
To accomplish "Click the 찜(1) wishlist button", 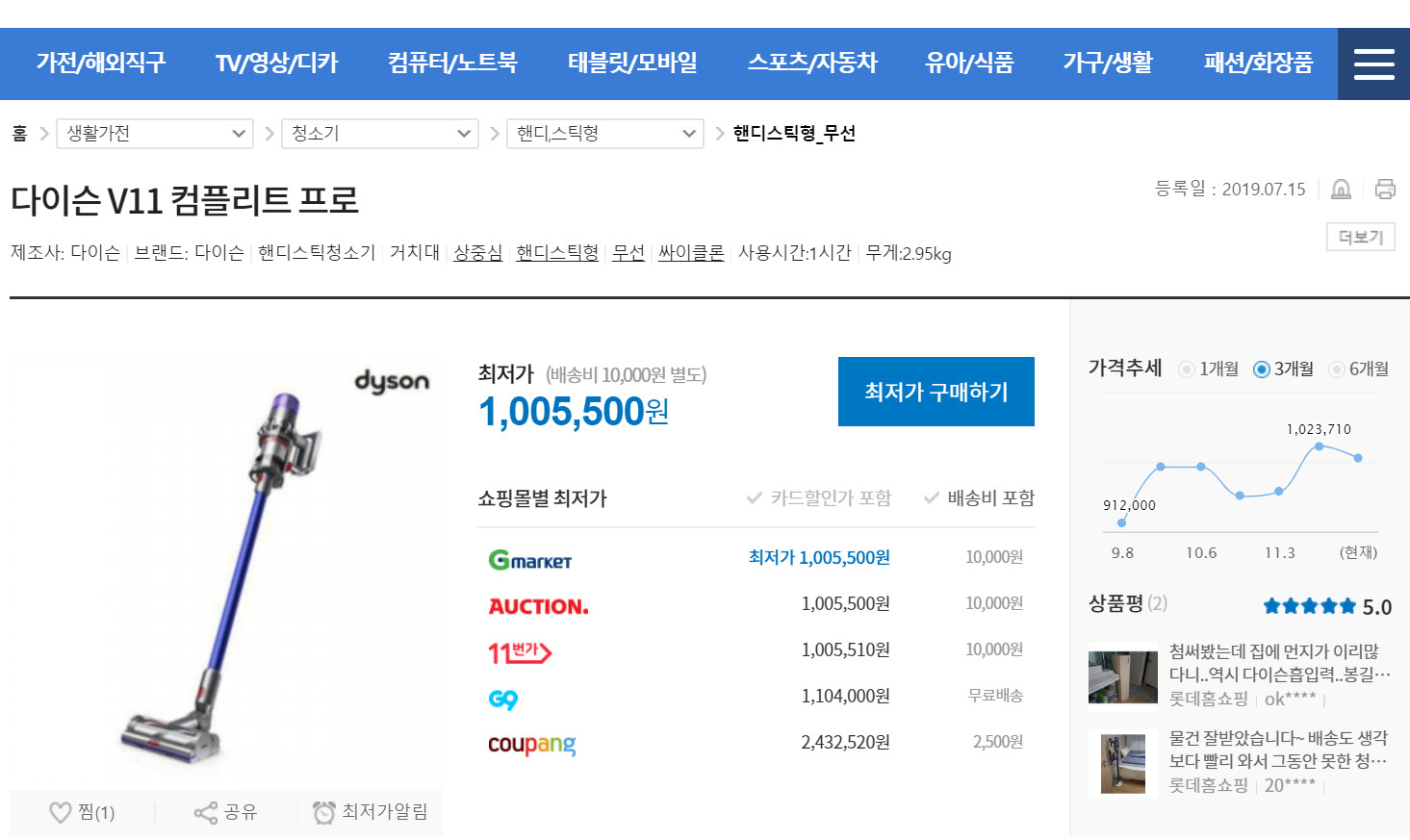I will pyautogui.click(x=82, y=813).
